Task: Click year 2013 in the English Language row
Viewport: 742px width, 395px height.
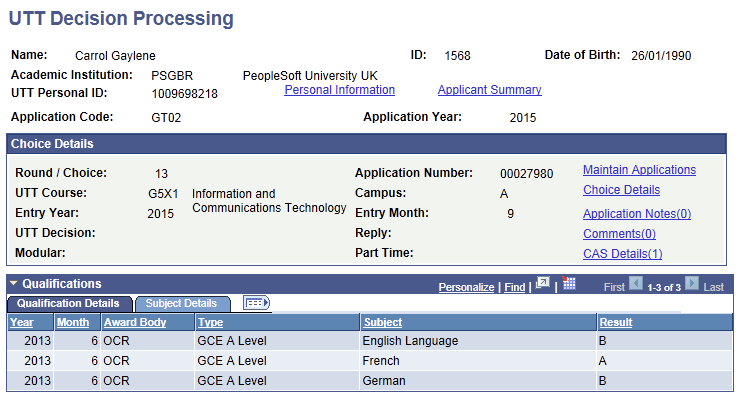Action: tap(37, 341)
